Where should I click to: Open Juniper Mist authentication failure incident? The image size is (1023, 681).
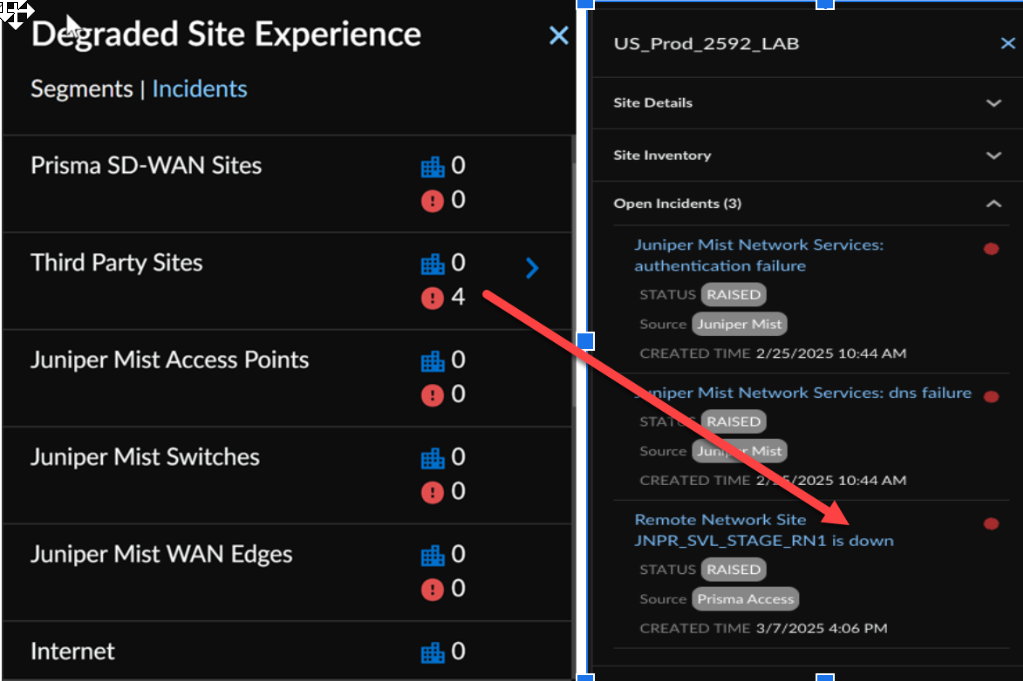(758, 255)
